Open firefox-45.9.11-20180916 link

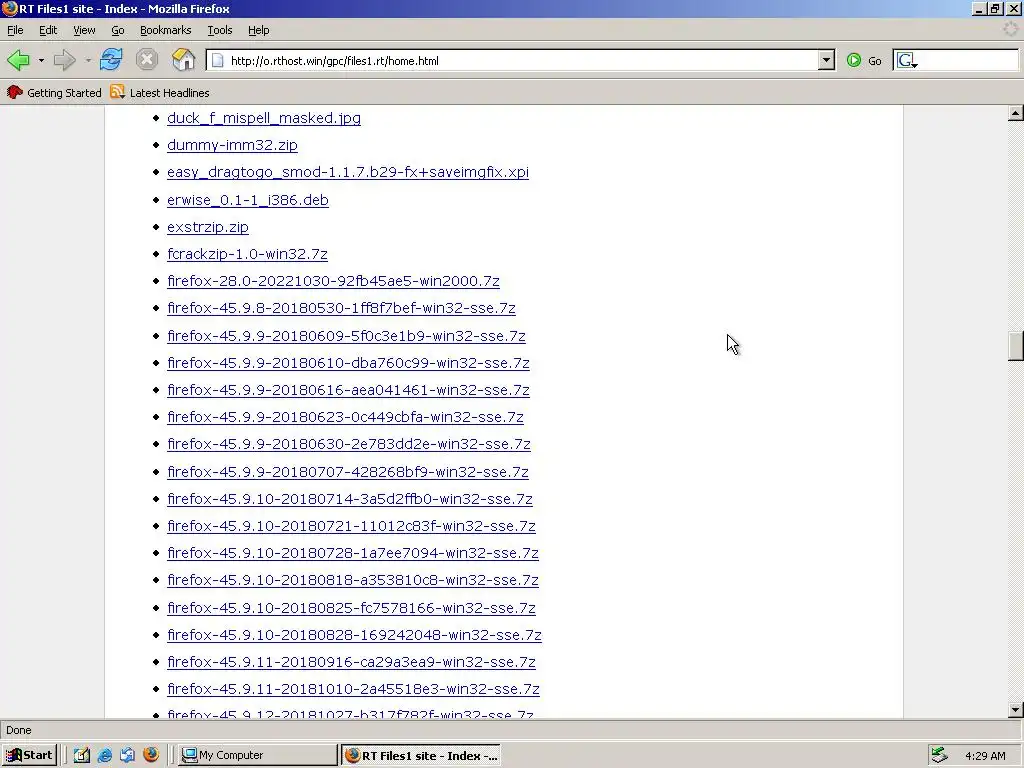pos(351,662)
